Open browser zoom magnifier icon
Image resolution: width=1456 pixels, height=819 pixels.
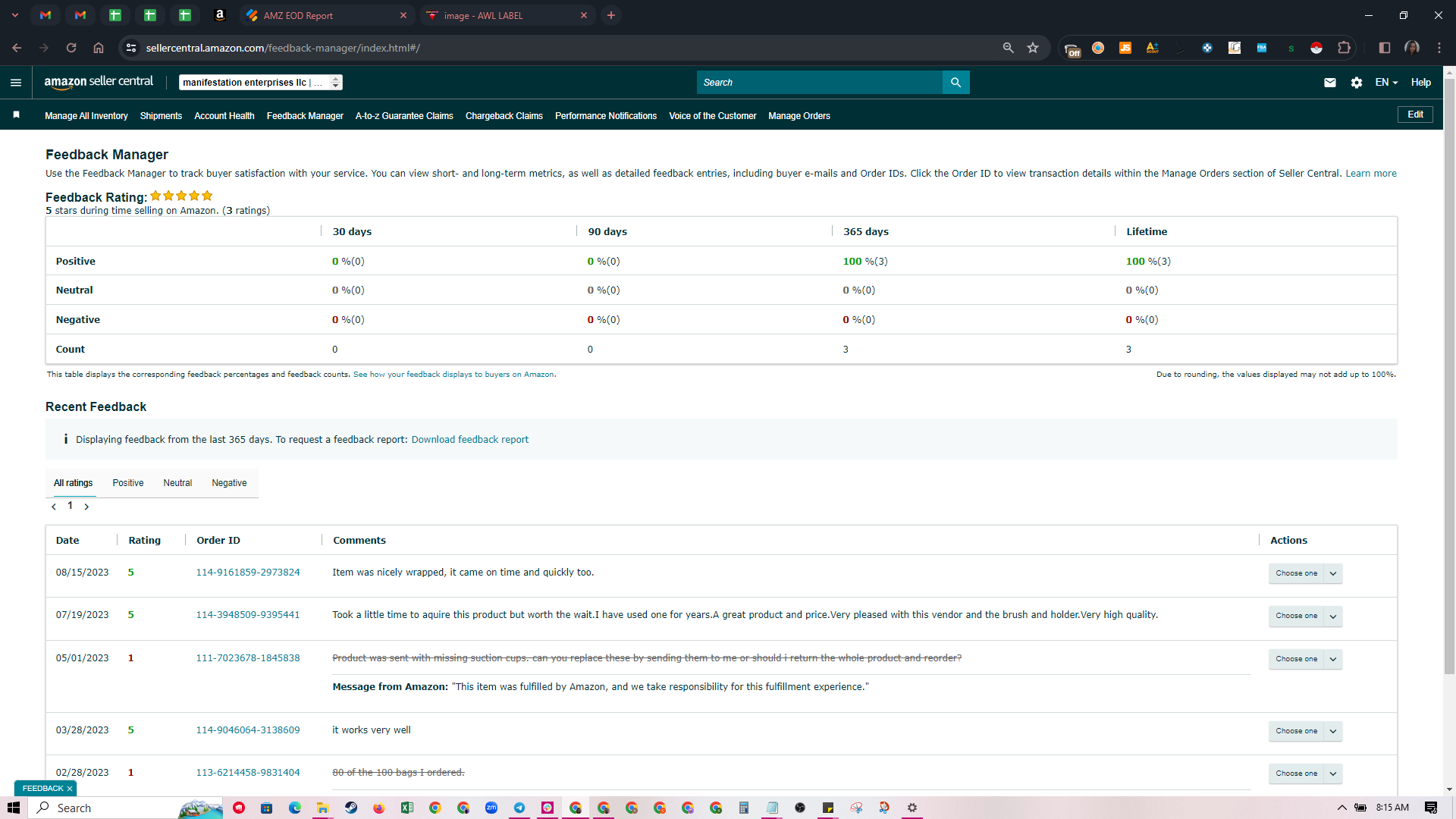coord(1008,48)
